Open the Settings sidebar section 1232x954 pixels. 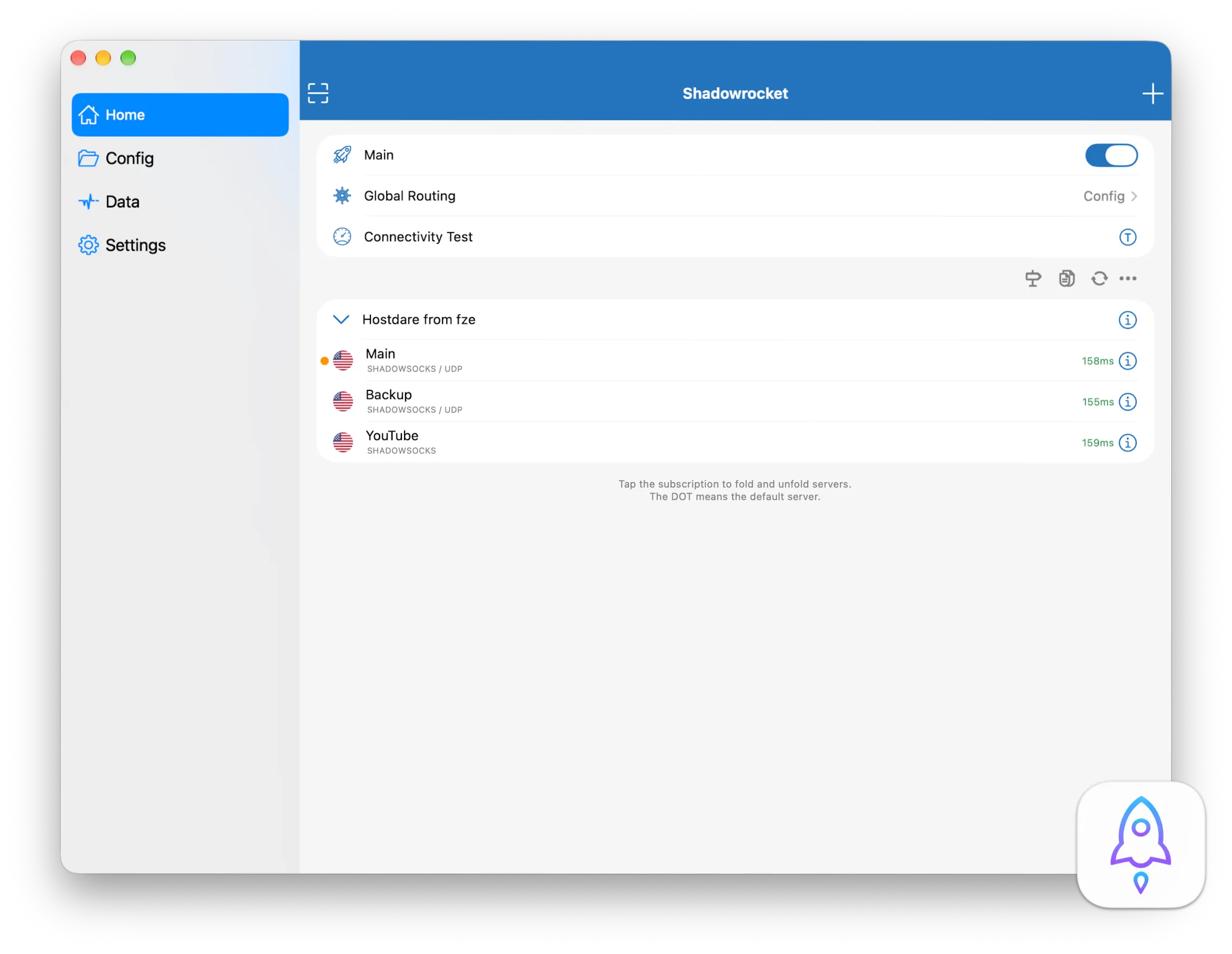(180, 245)
